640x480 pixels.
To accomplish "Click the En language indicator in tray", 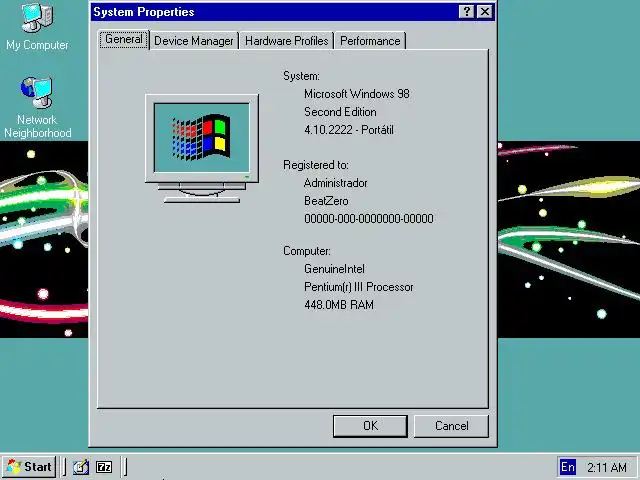I will [568, 467].
